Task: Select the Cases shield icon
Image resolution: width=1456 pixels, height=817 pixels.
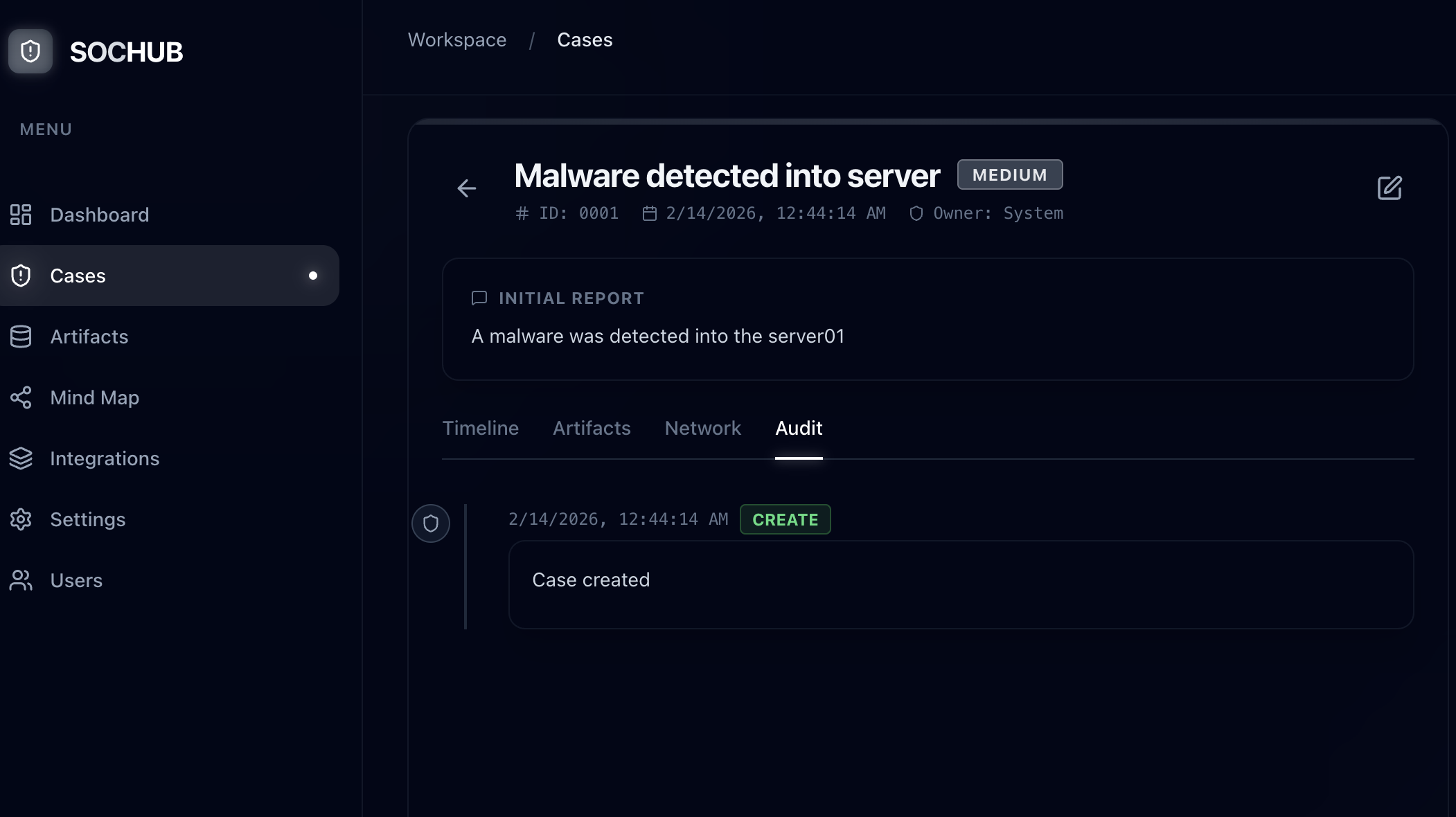Action: tap(21, 276)
